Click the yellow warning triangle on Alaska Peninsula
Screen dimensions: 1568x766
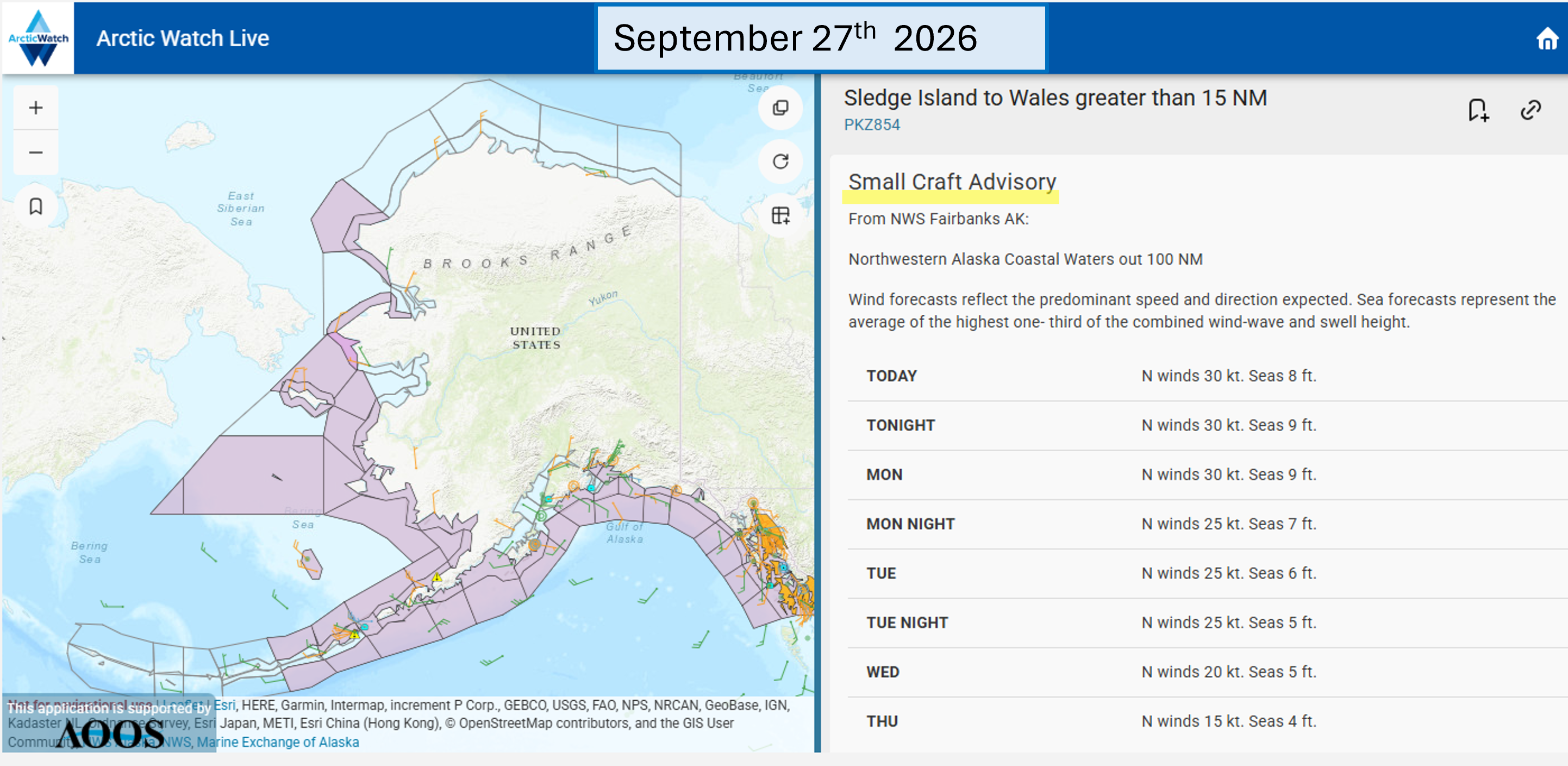[436, 577]
